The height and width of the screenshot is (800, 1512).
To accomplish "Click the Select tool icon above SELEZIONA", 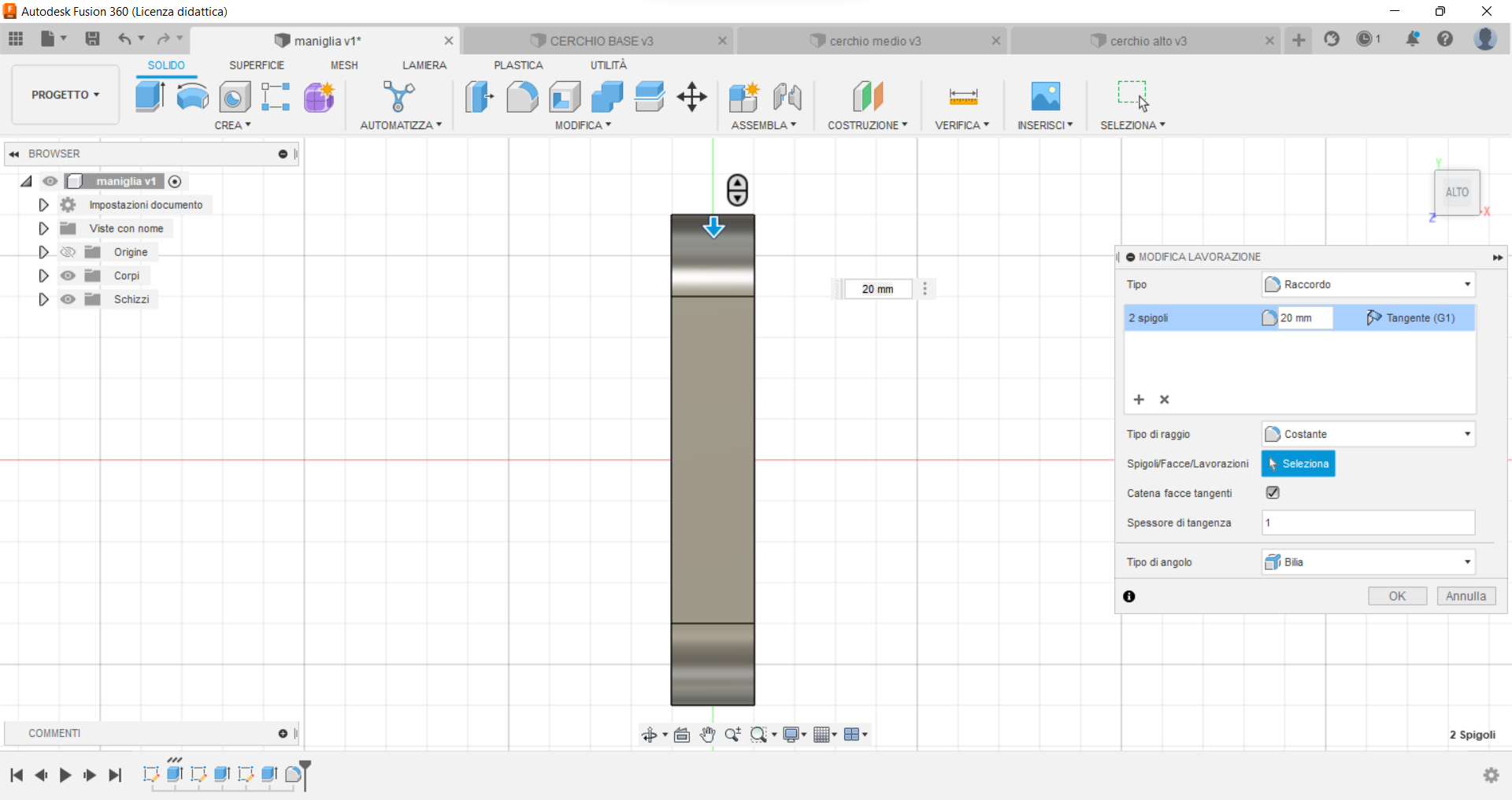I will tap(1133, 96).
